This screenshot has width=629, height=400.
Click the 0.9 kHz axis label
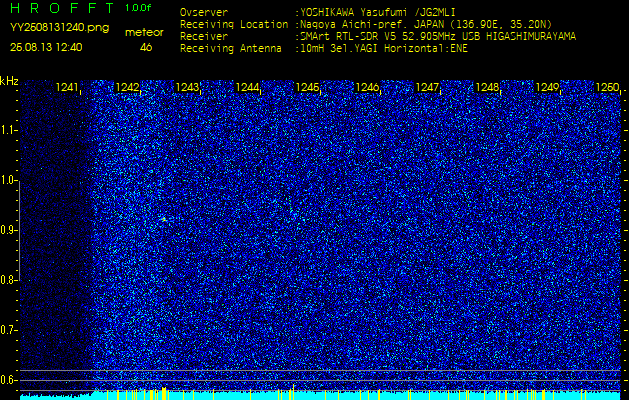coord(8,230)
